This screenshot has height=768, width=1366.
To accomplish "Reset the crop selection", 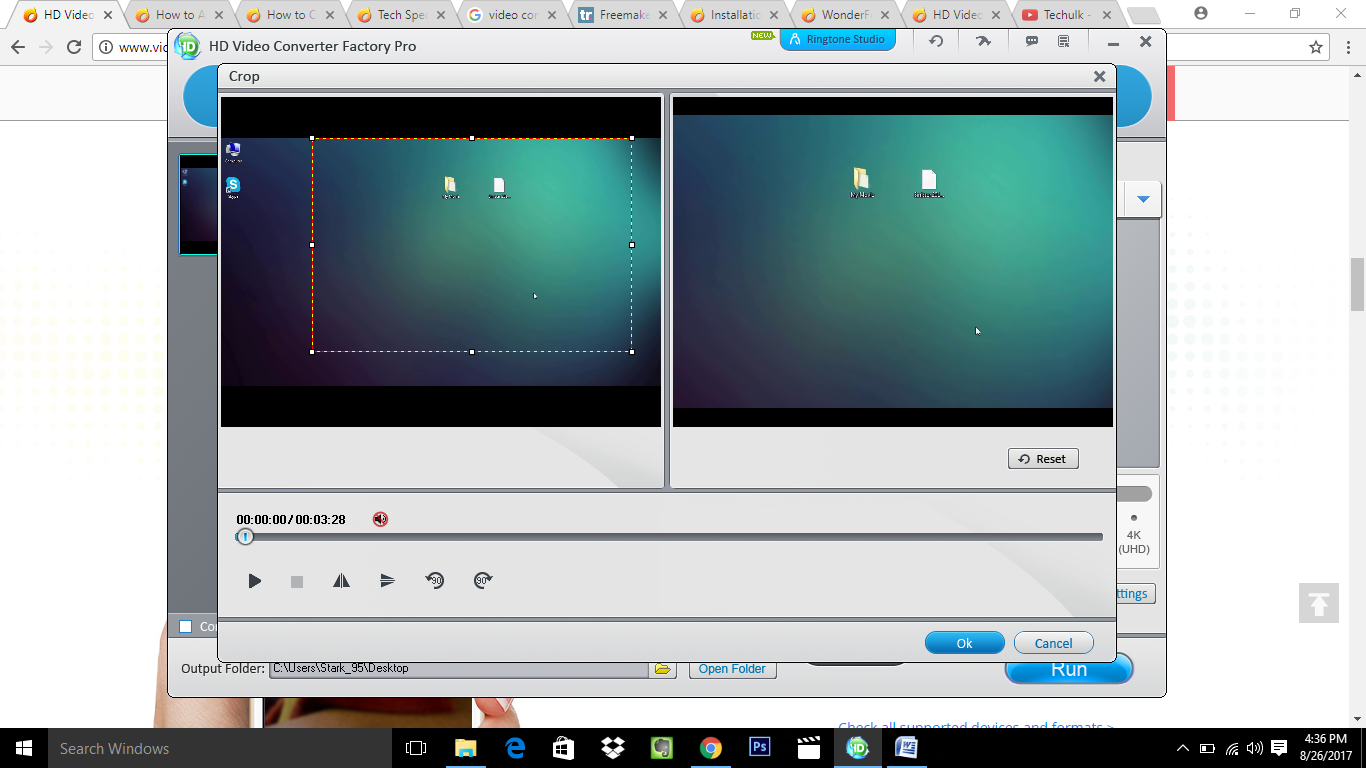I will tap(1043, 458).
